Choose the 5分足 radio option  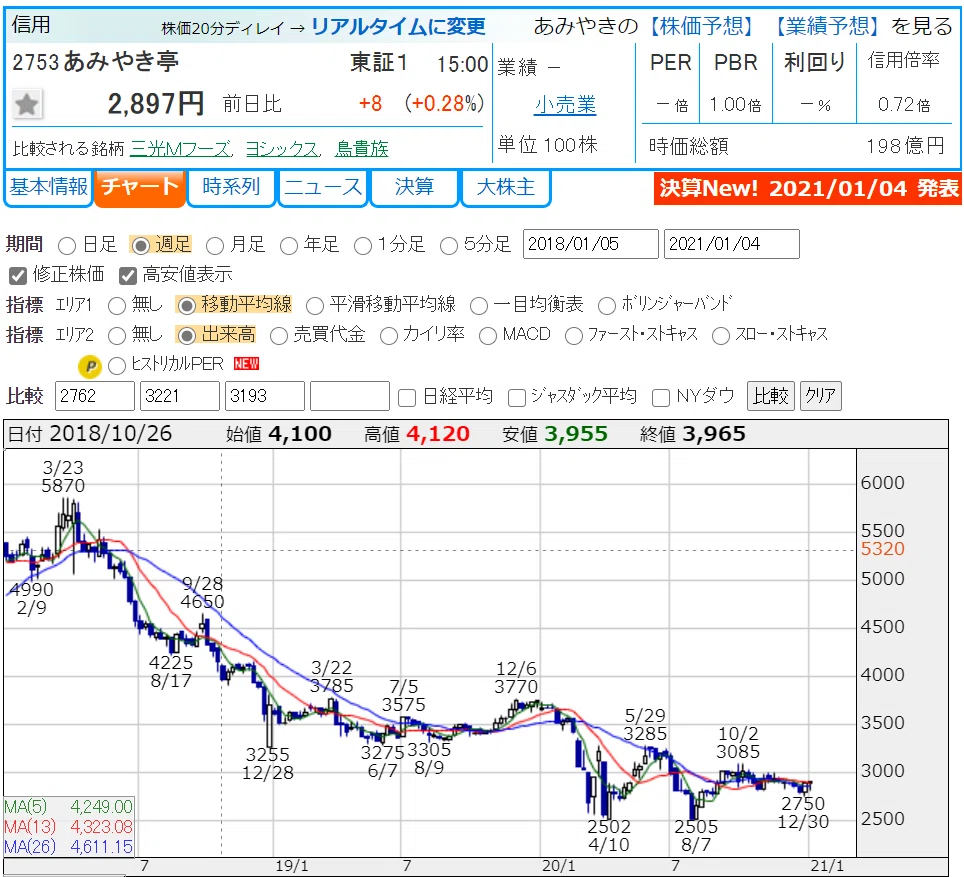(x=449, y=246)
